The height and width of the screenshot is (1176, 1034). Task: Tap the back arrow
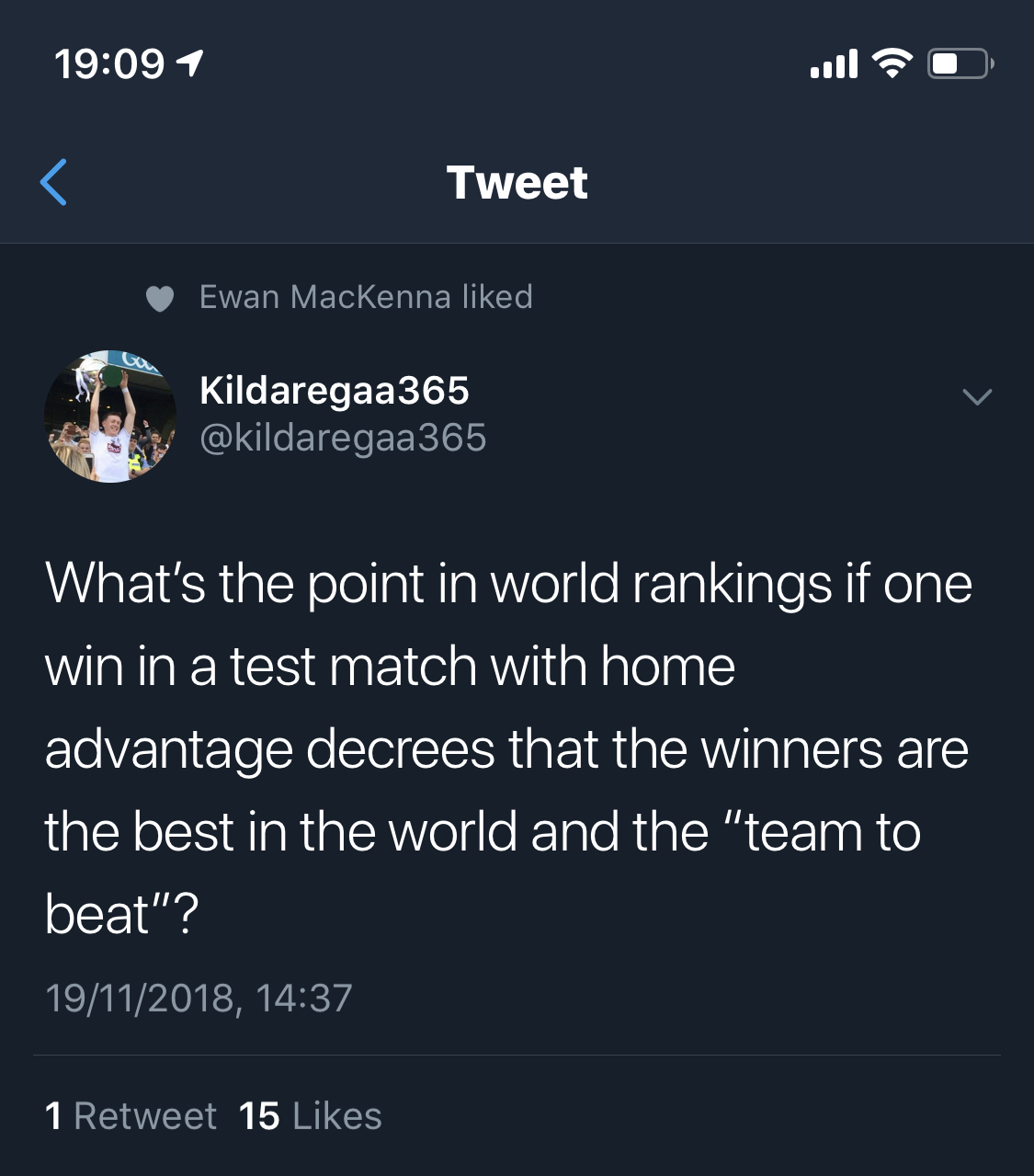tap(53, 182)
